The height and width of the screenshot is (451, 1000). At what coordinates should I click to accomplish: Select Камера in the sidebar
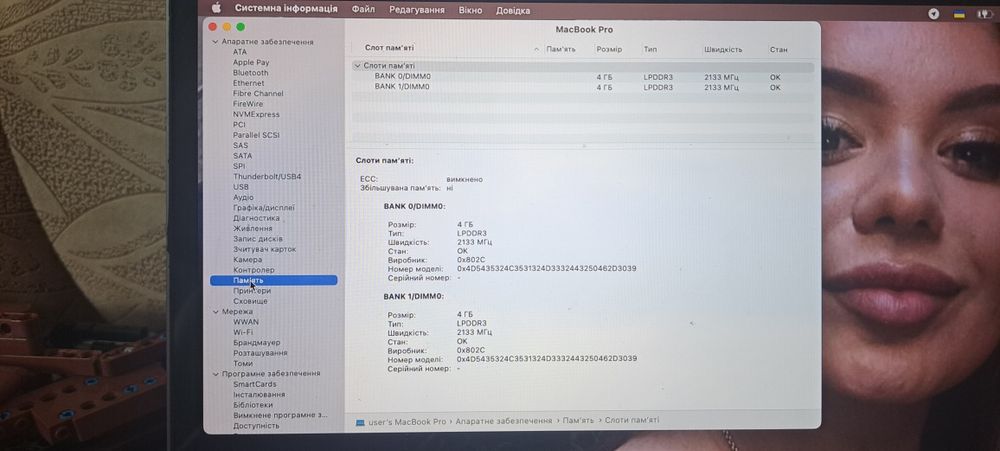pyautogui.click(x=247, y=260)
